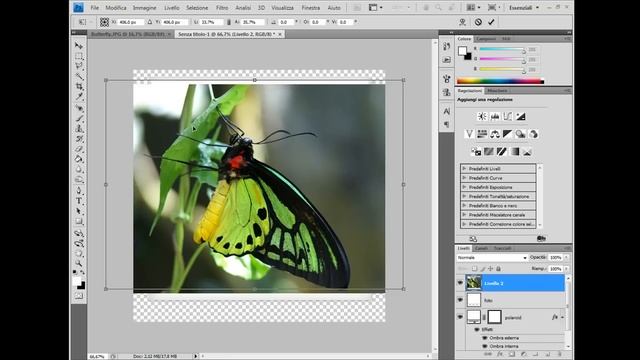Select the Gradient tool
The width and height of the screenshot is (640, 360).
click(x=79, y=159)
